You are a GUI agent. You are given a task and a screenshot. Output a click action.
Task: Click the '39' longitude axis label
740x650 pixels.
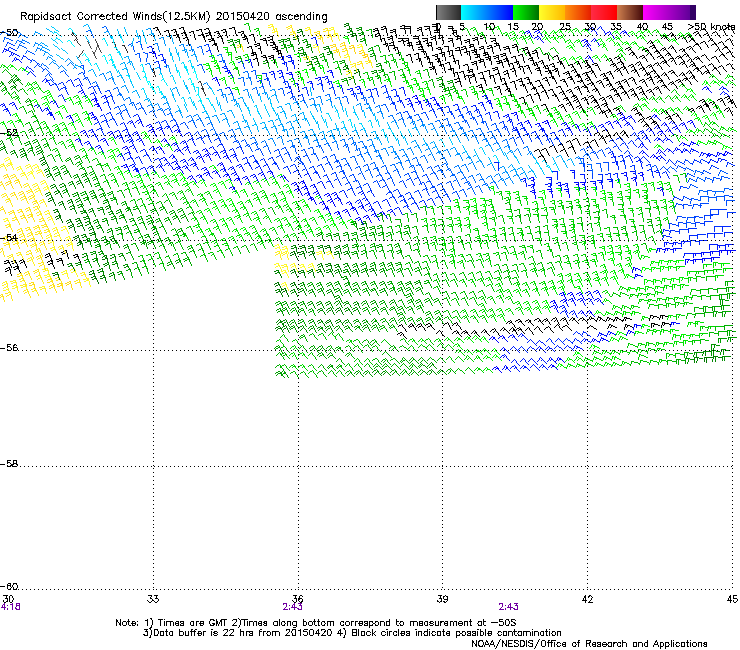click(x=442, y=599)
